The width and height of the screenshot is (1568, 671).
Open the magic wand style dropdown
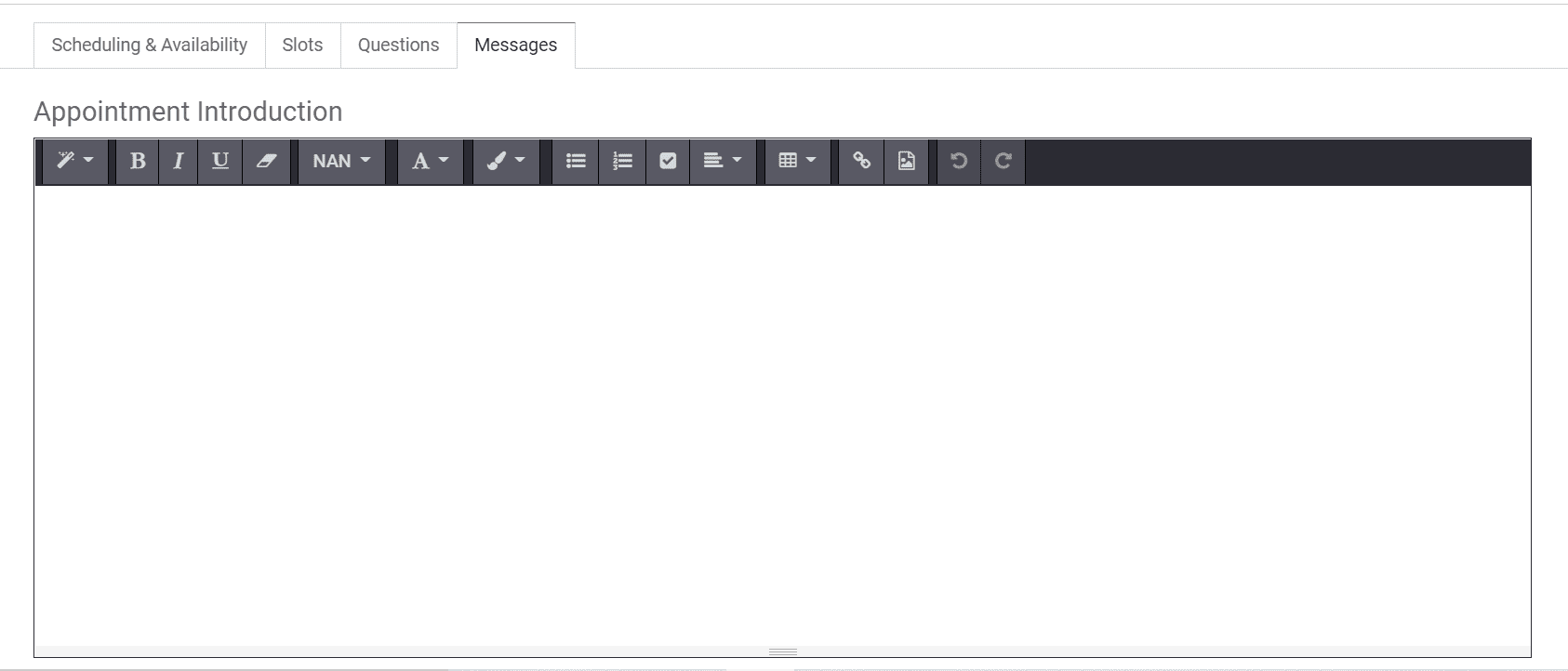click(x=75, y=162)
